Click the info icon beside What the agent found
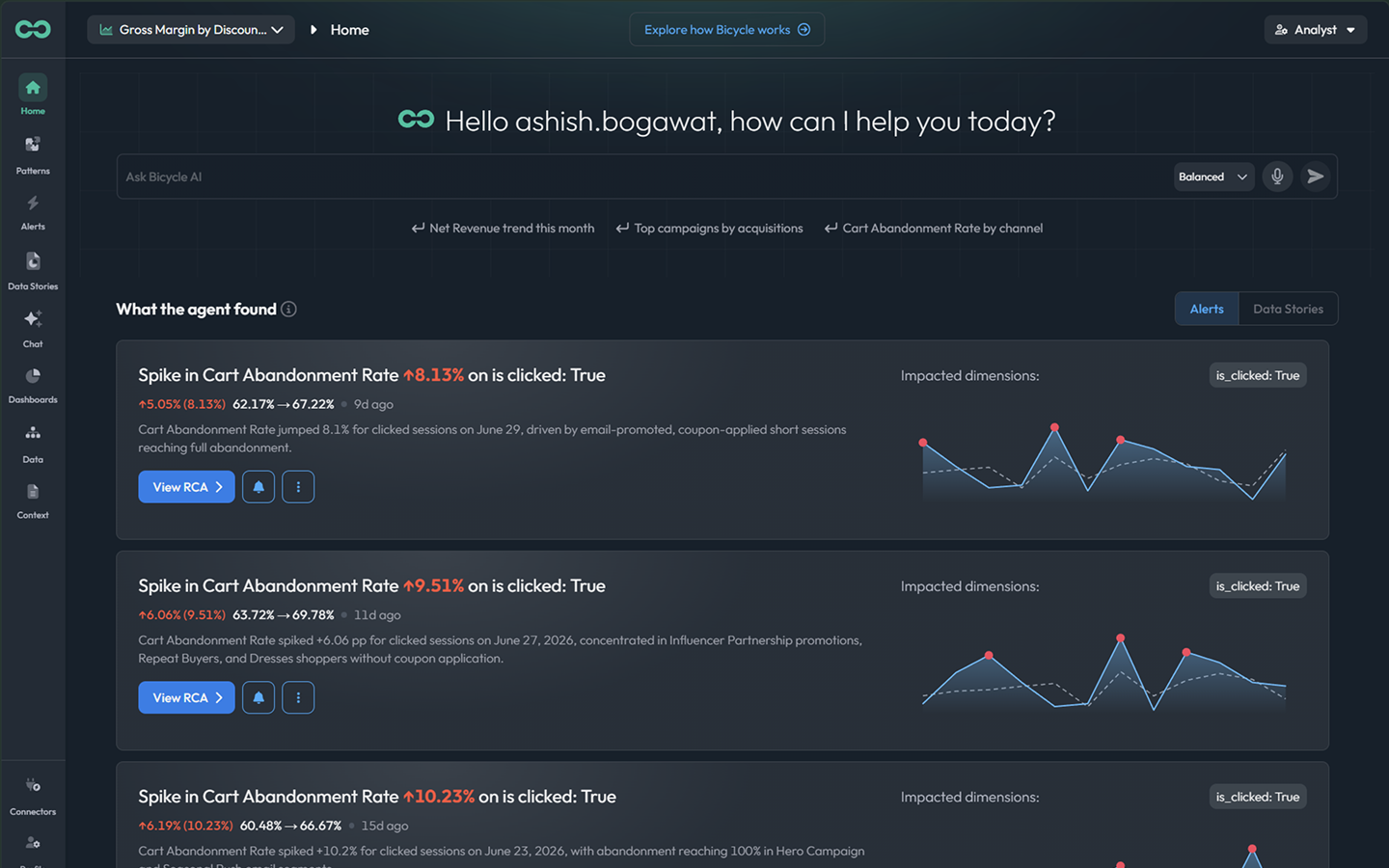 click(x=288, y=309)
